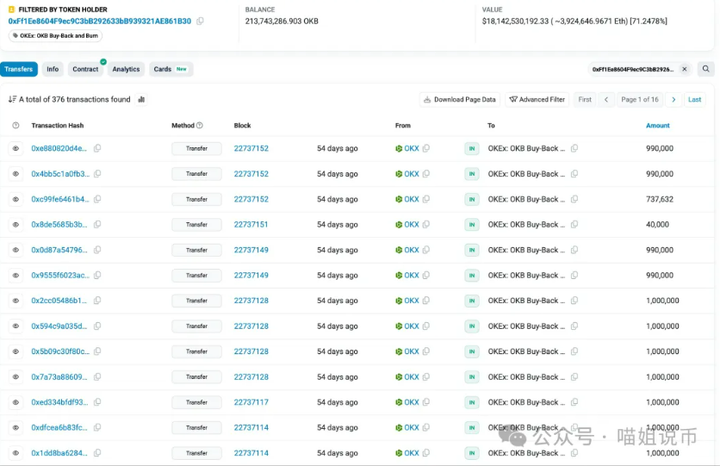Image resolution: width=720 pixels, height=466 pixels.
Task: Open the Info tab
Action: (x=52, y=69)
